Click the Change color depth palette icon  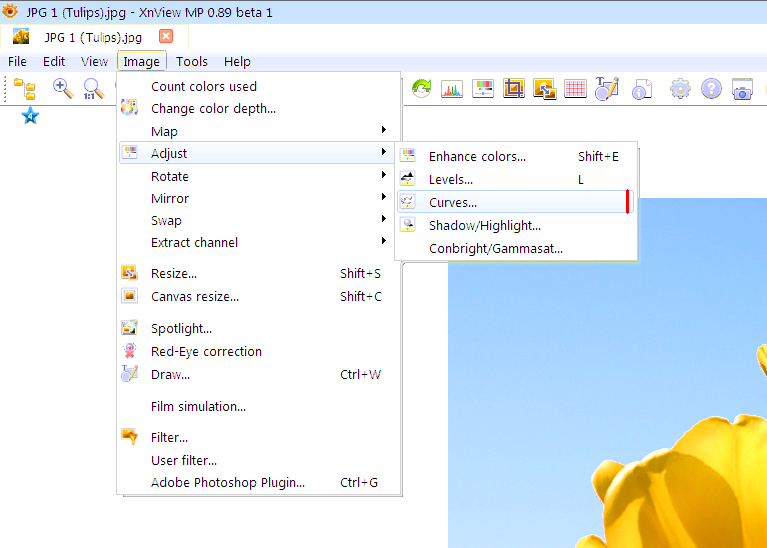coord(129,107)
